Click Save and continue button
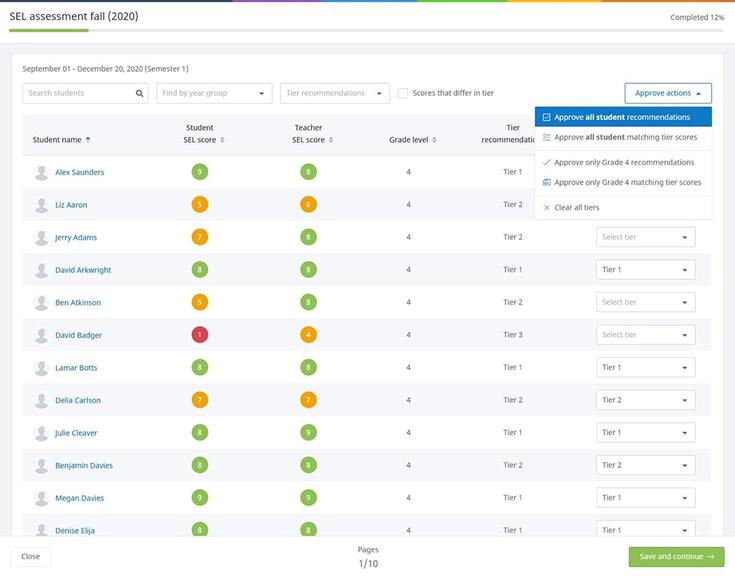The height and width of the screenshot is (578, 735). [676, 556]
